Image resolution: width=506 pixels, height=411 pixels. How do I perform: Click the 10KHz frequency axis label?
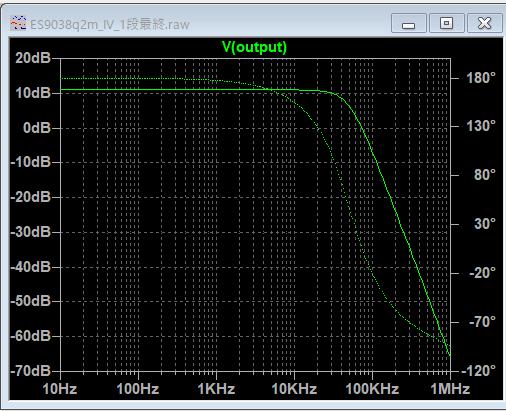pyautogui.click(x=294, y=389)
